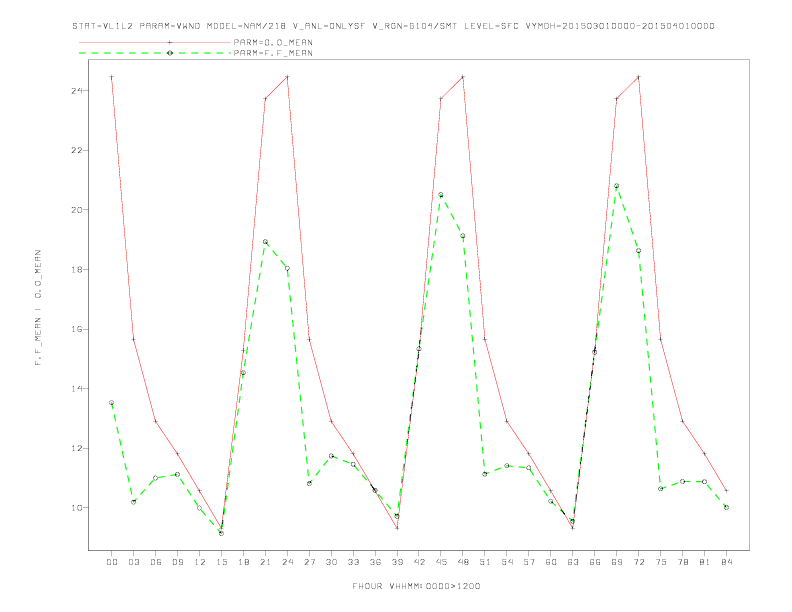The width and height of the screenshot is (792, 612).
Task: Click green forecast circle at hour 00
Action: point(112,403)
